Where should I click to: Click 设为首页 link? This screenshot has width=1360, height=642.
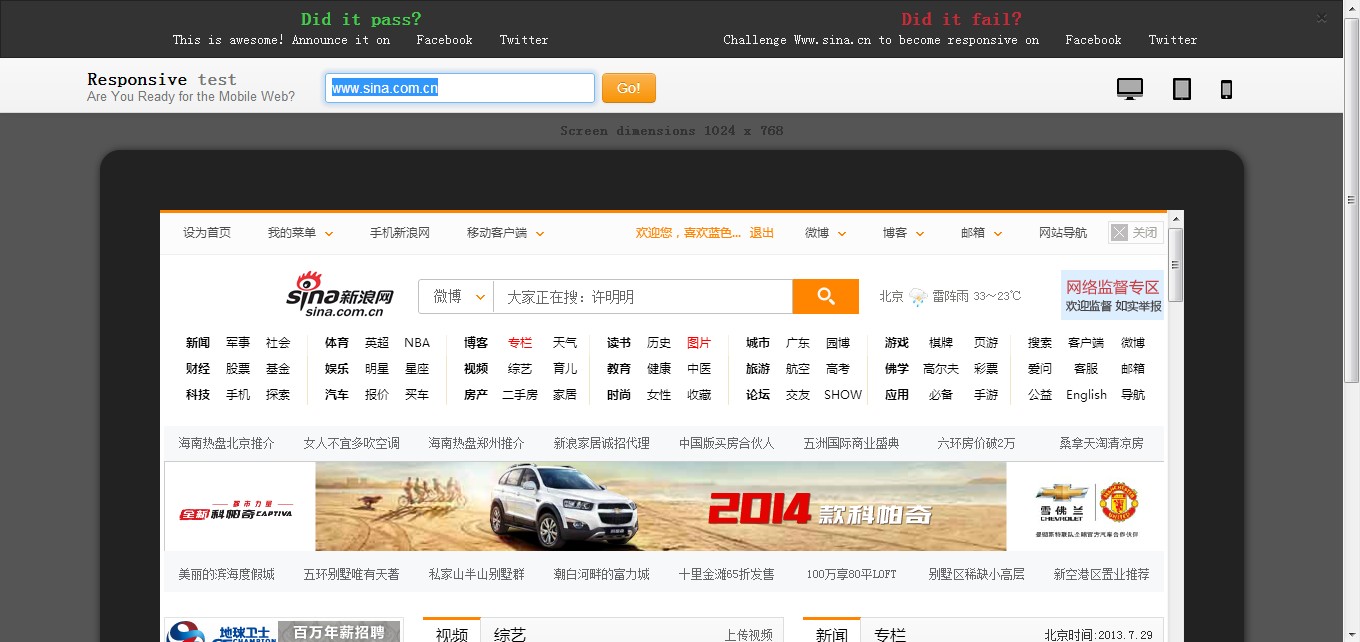[x=207, y=233]
